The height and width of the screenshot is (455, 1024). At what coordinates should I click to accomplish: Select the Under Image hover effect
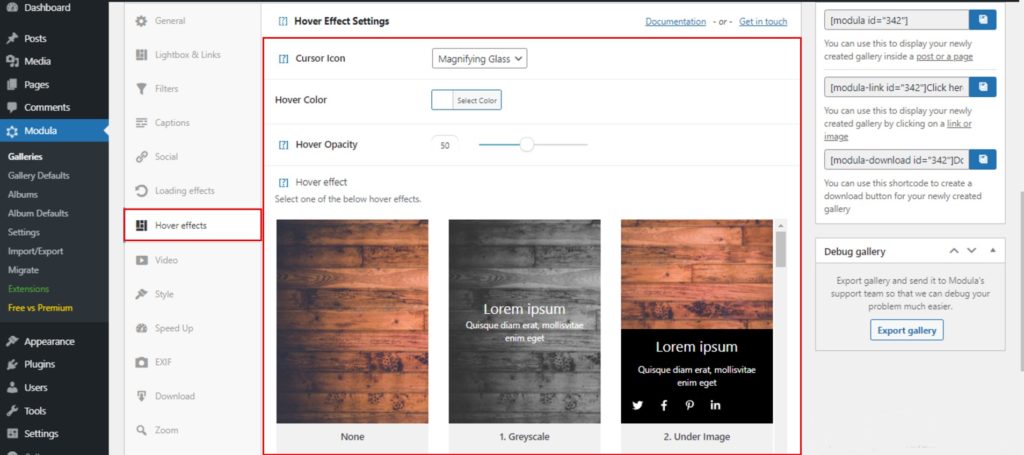pyautogui.click(x=697, y=321)
